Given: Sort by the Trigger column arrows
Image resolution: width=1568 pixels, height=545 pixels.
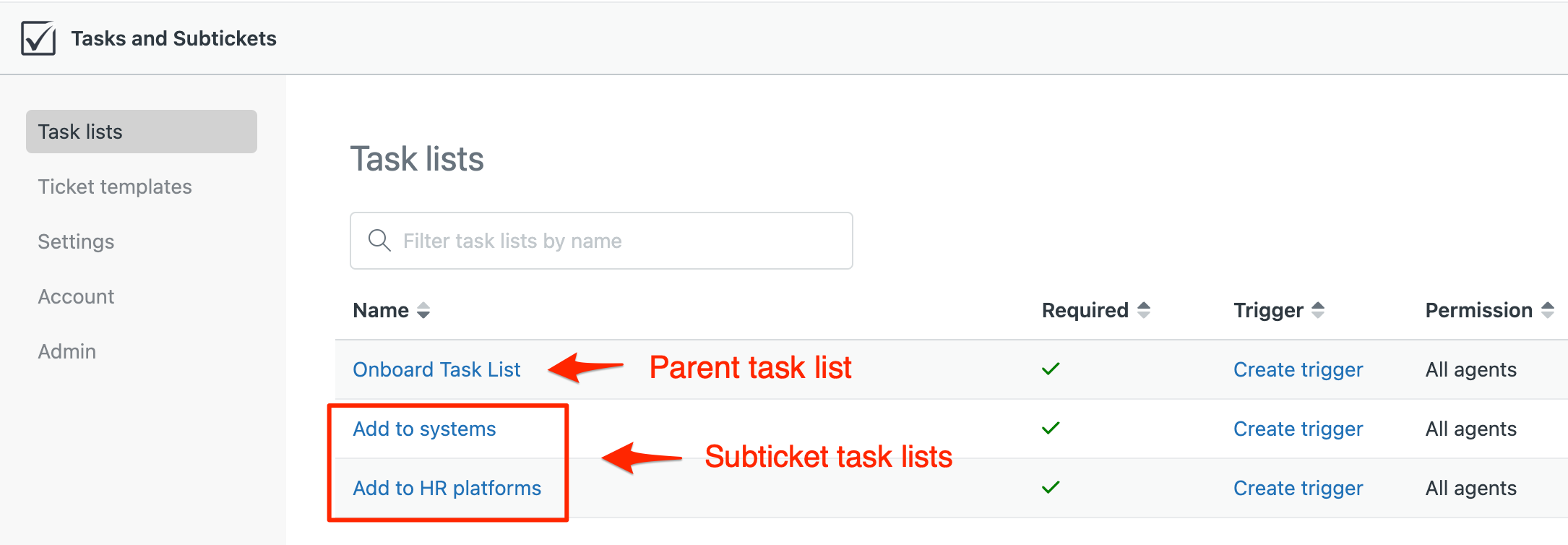Looking at the screenshot, I should [1318, 310].
